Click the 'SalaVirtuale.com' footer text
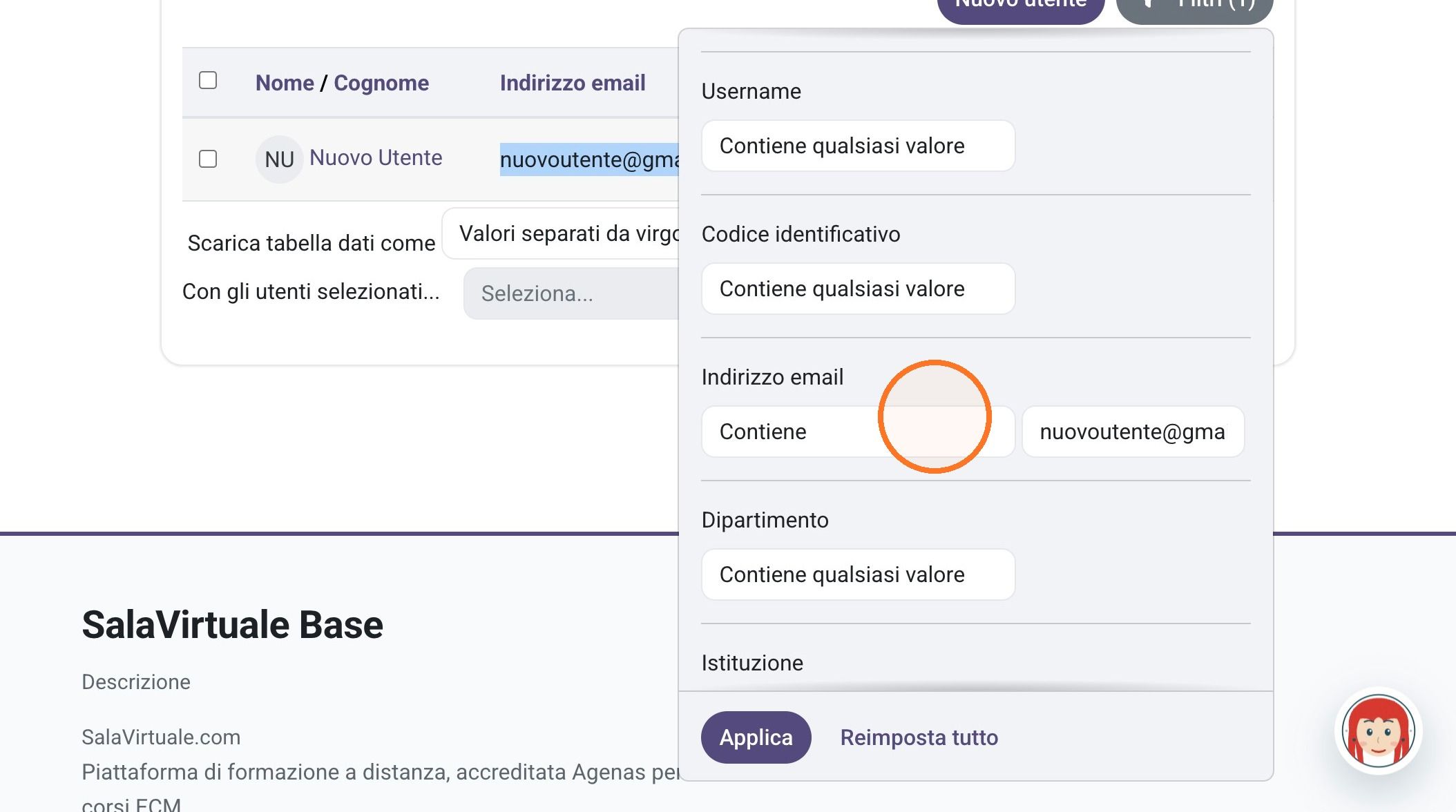The image size is (1456, 812). [x=161, y=737]
